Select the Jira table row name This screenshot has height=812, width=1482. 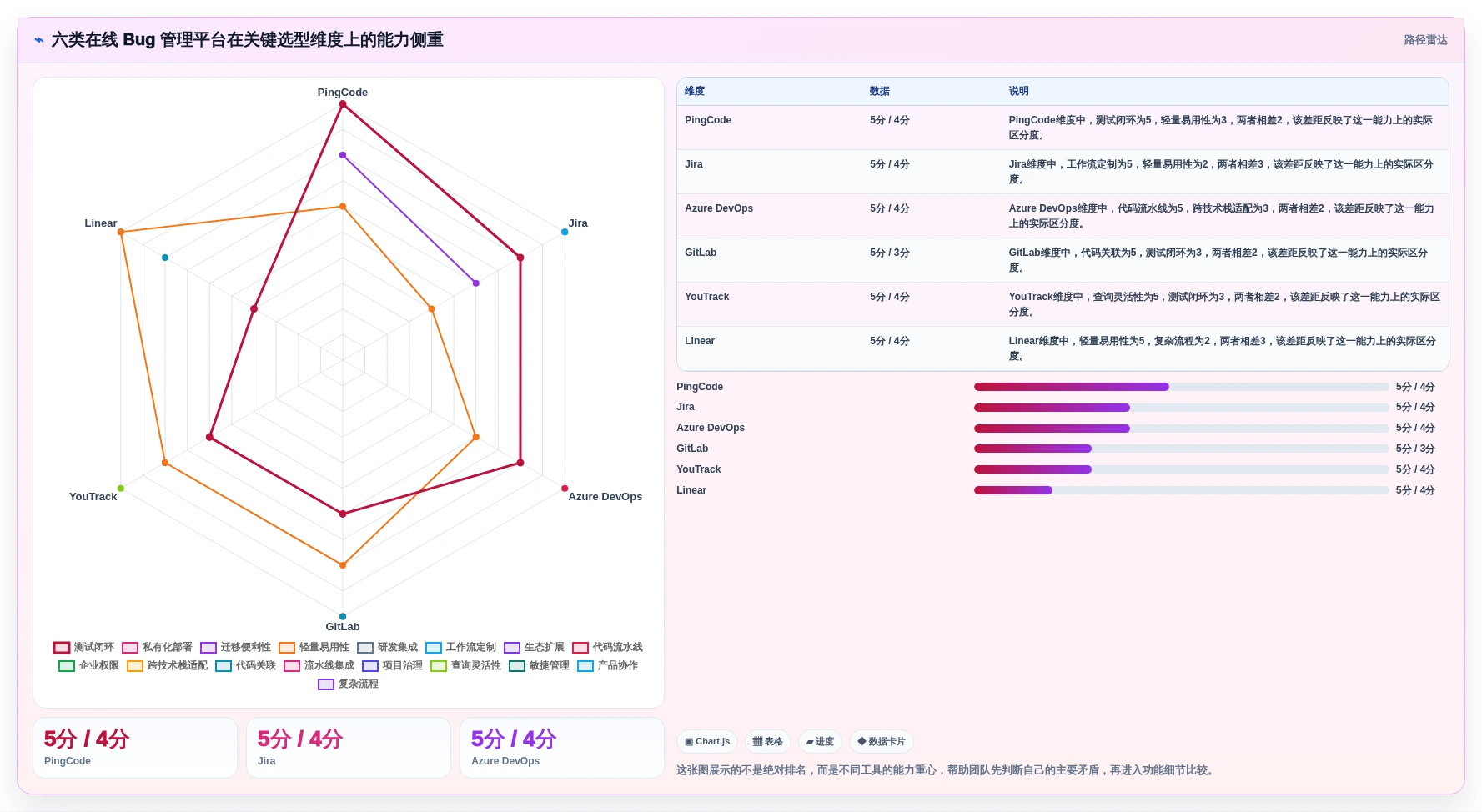coord(694,164)
